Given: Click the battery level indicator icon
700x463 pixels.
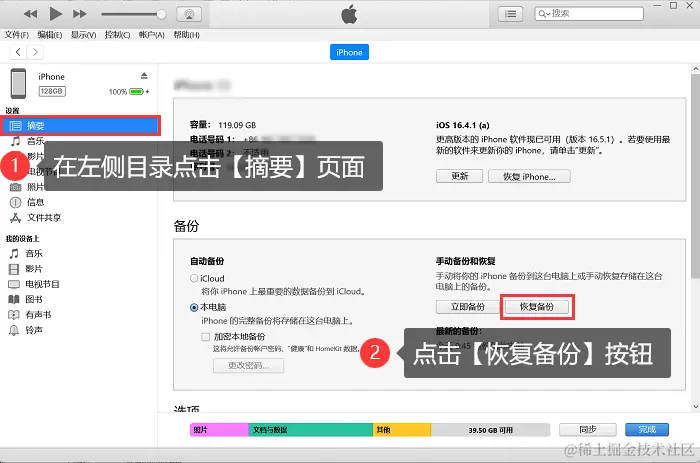Looking at the screenshot, I should (137, 92).
